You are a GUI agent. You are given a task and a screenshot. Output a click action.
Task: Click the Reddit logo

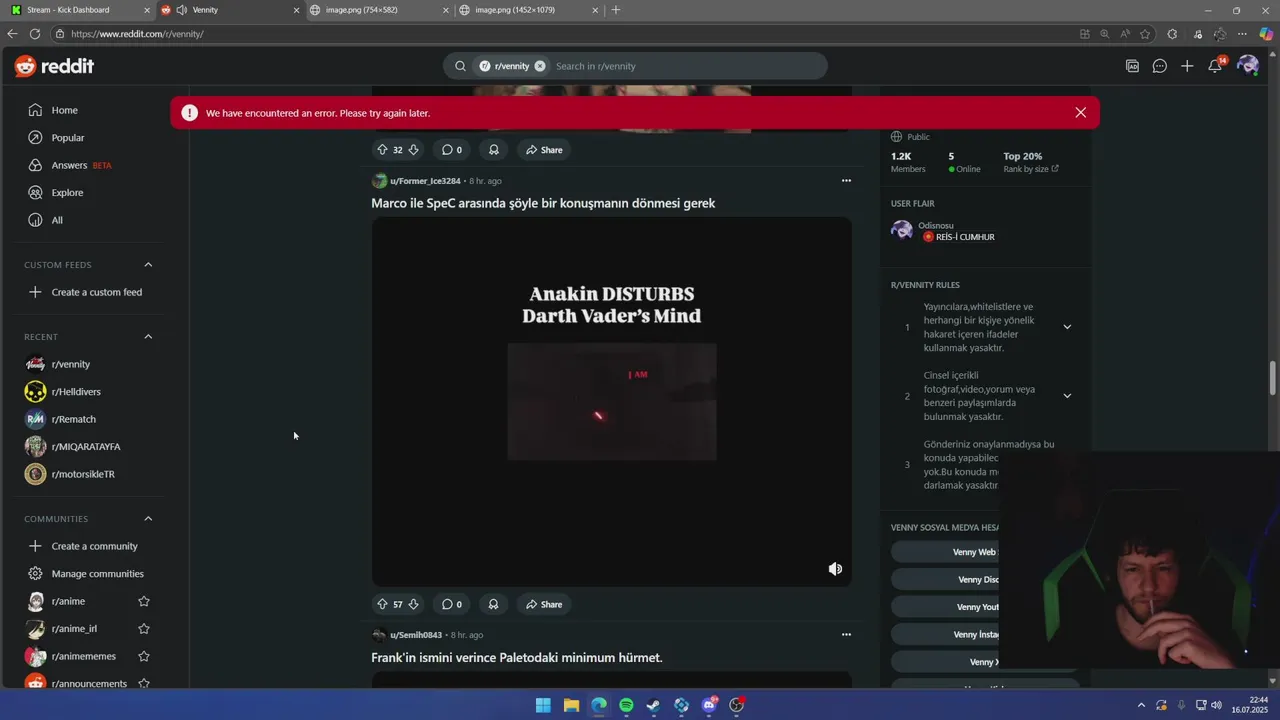[54, 66]
